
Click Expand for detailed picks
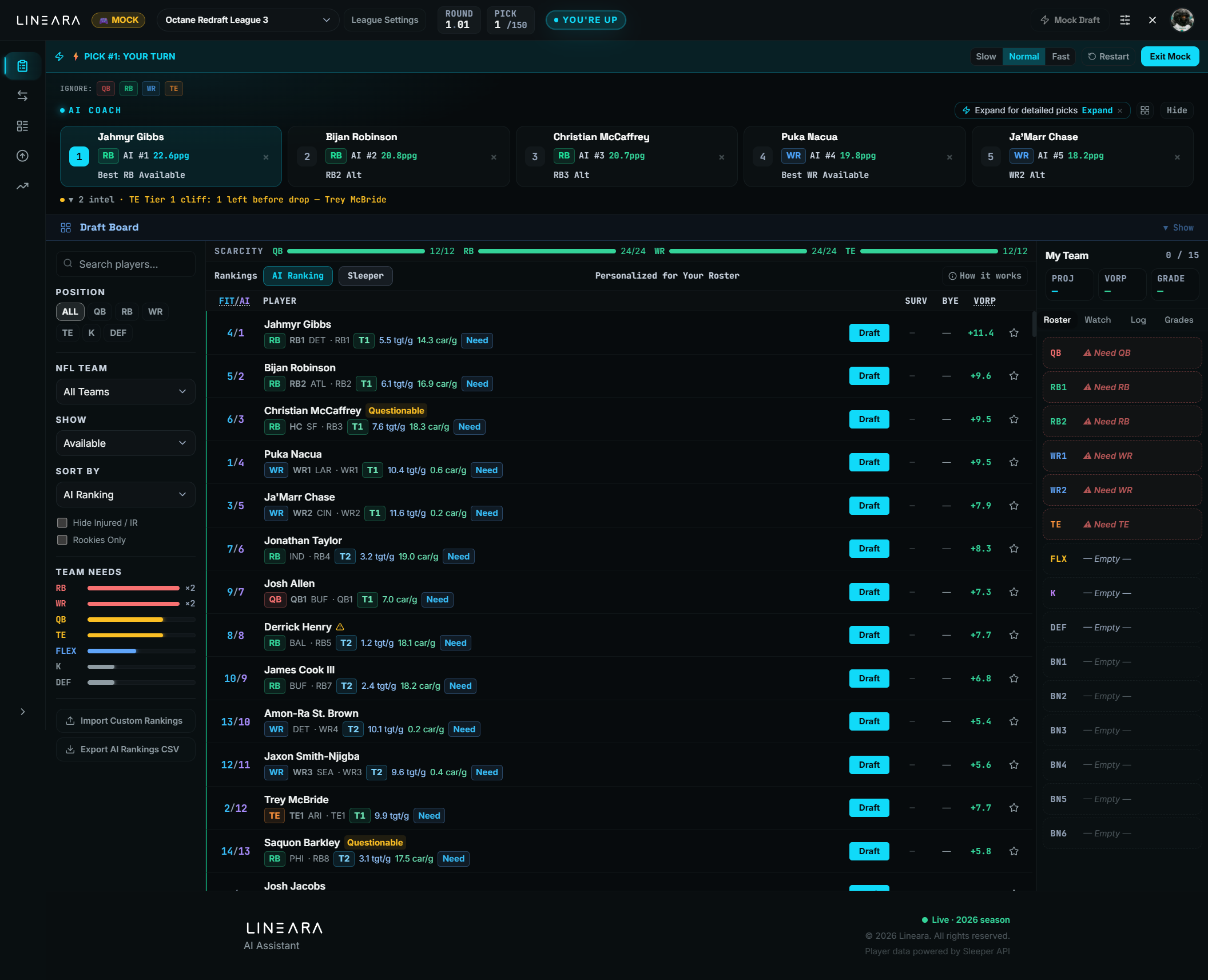pos(1097,110)
